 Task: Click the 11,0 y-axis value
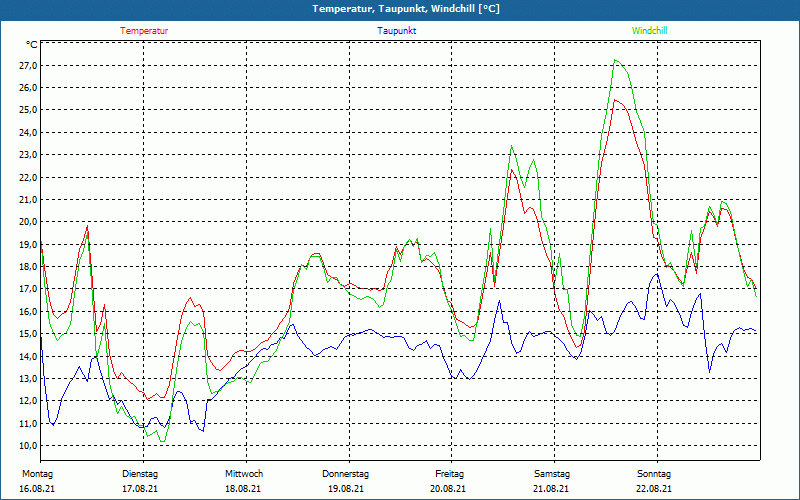click(x=28, y=423)
